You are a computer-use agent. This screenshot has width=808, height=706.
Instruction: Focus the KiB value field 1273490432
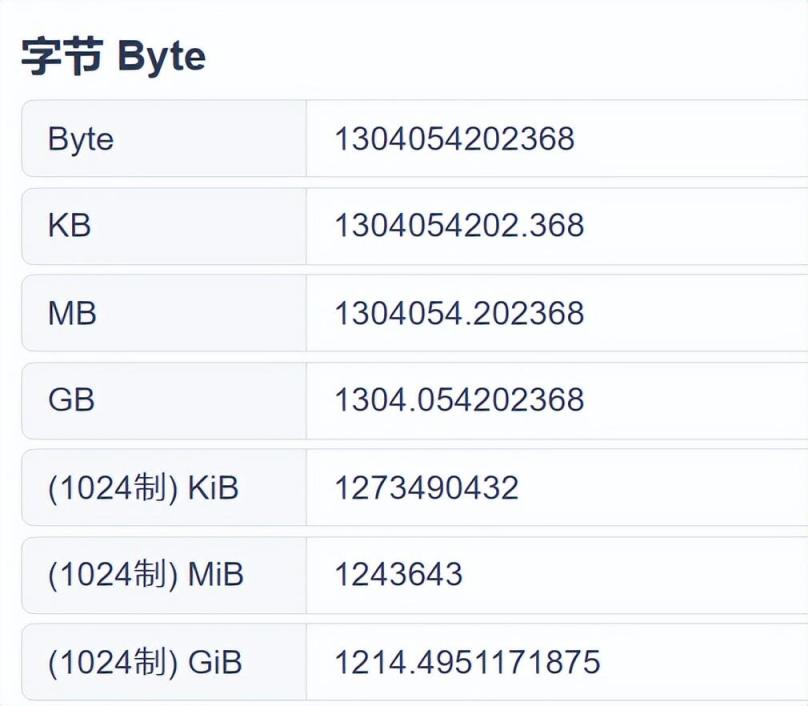click(x=427, y=488)
